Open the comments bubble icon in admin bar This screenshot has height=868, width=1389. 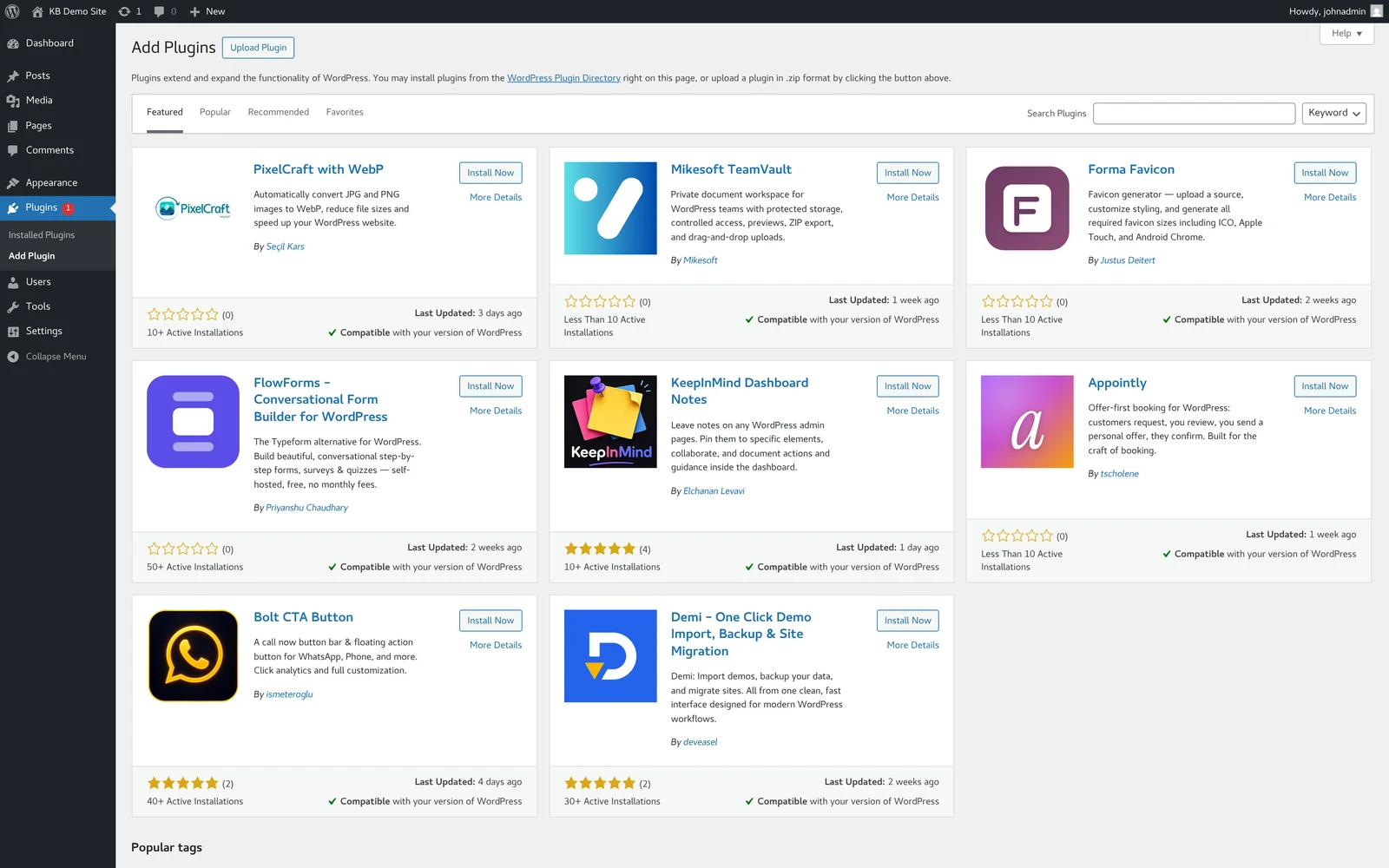159,11
